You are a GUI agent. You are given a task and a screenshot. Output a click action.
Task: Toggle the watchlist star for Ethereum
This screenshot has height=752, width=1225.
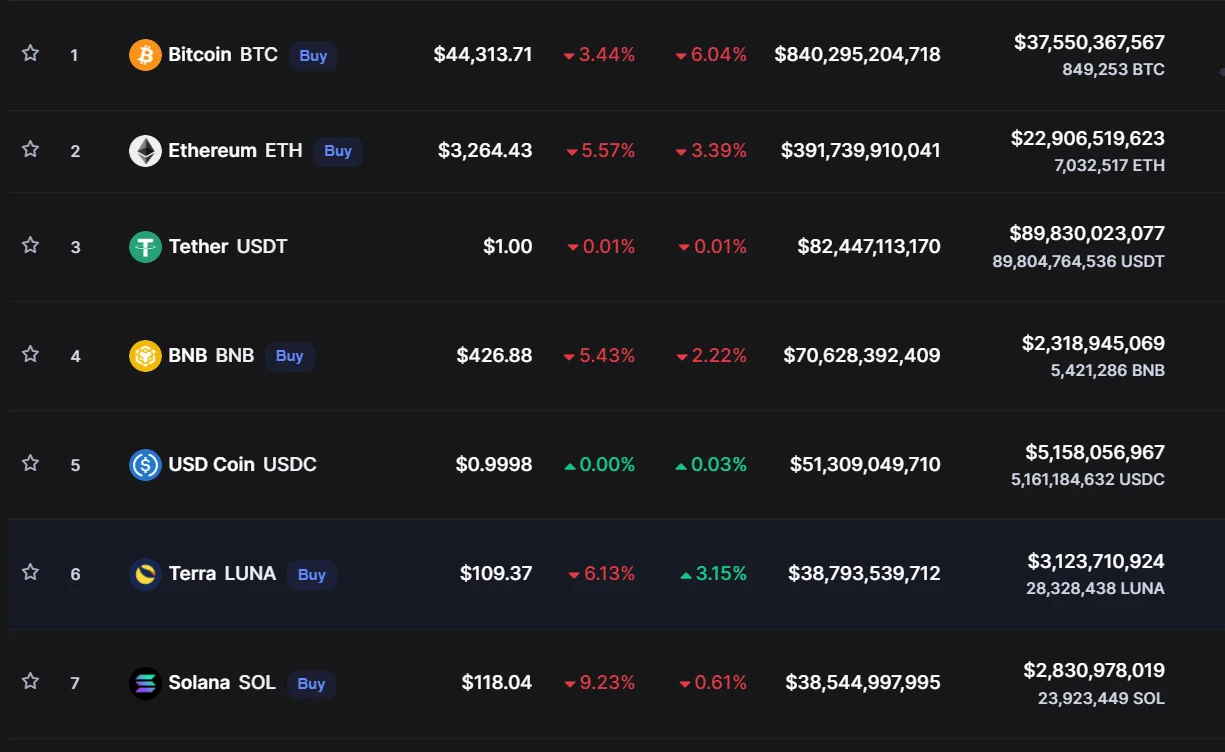click(x=31, y=150)
